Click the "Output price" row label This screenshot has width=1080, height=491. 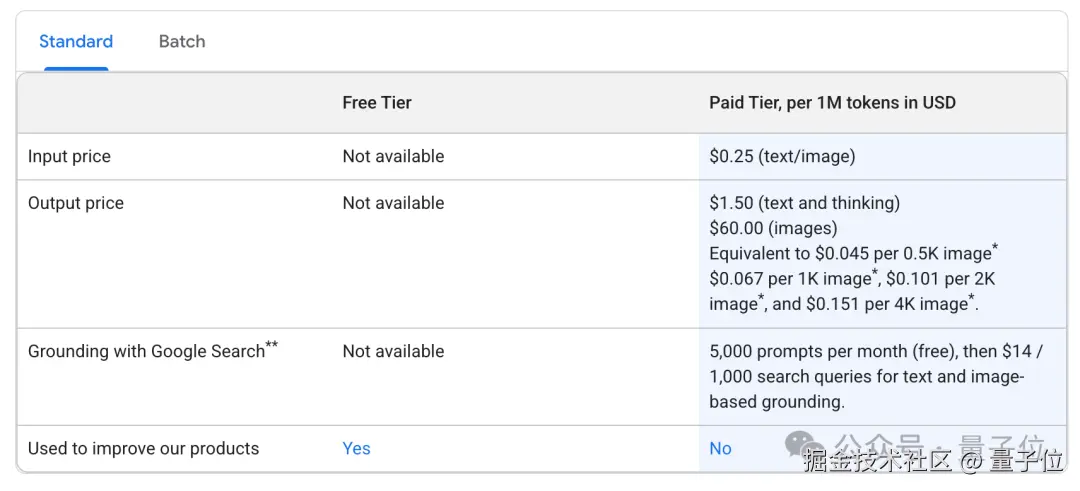[x=76, y=203]
